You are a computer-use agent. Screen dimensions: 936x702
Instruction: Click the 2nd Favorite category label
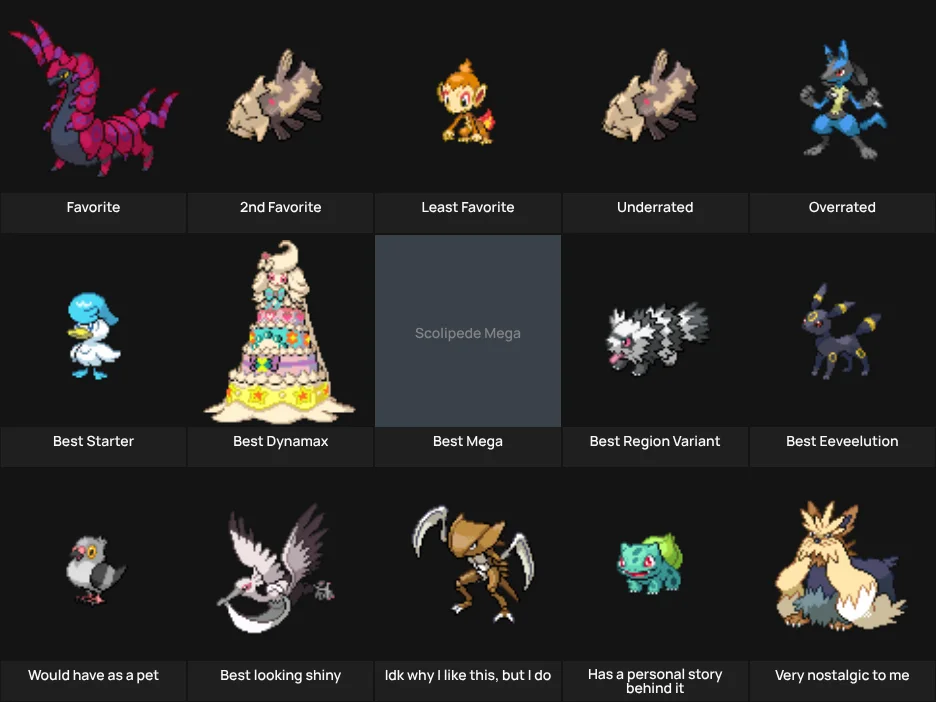pos(281,207)
